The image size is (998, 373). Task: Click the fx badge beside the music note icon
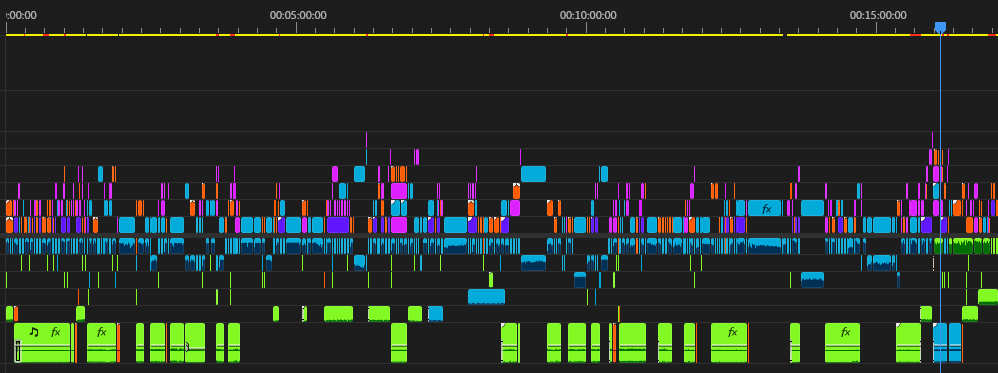56,332
